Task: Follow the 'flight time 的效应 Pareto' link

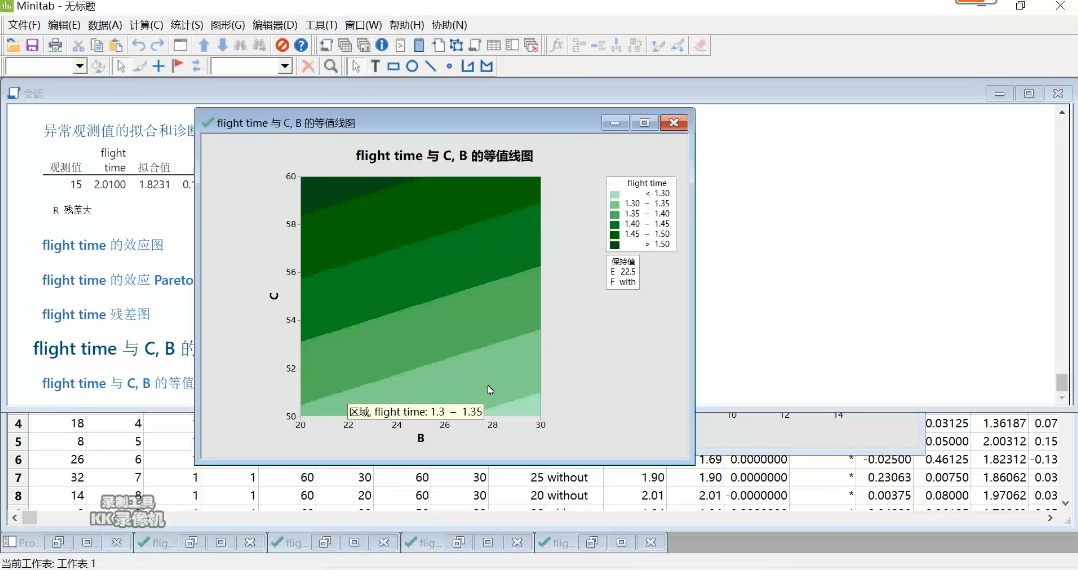Action: (118, 280)
